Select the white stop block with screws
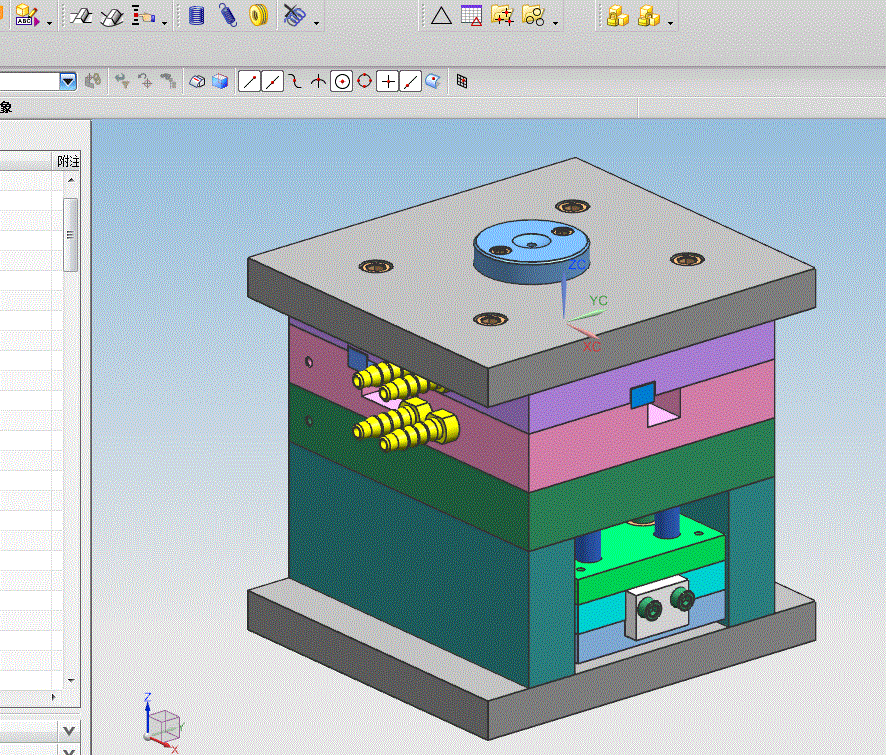Image resolution: width=886 pixels, height=755 pixels. point(658,608)
